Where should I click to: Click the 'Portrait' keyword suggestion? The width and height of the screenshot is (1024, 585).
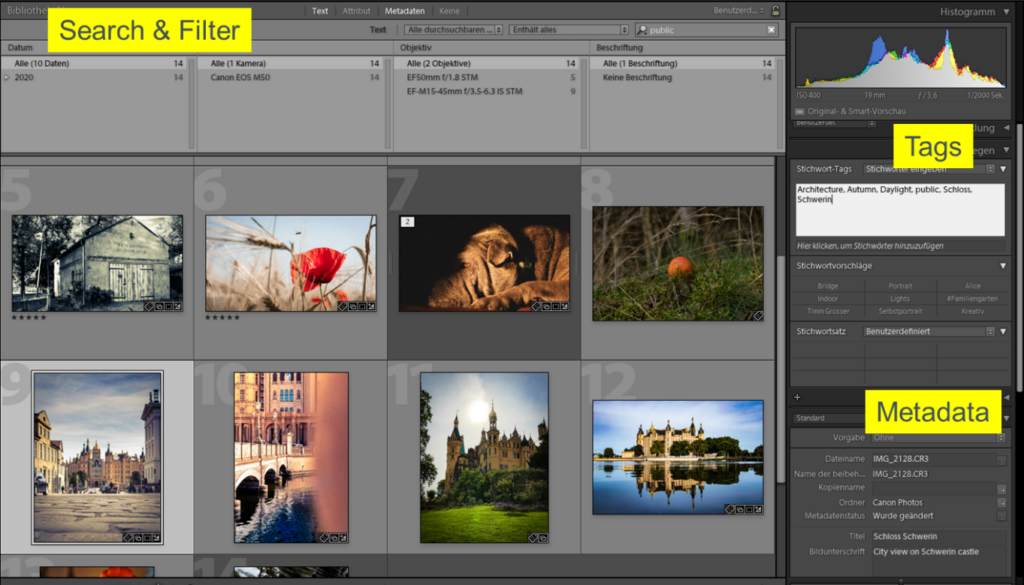(x=900, y=286)
